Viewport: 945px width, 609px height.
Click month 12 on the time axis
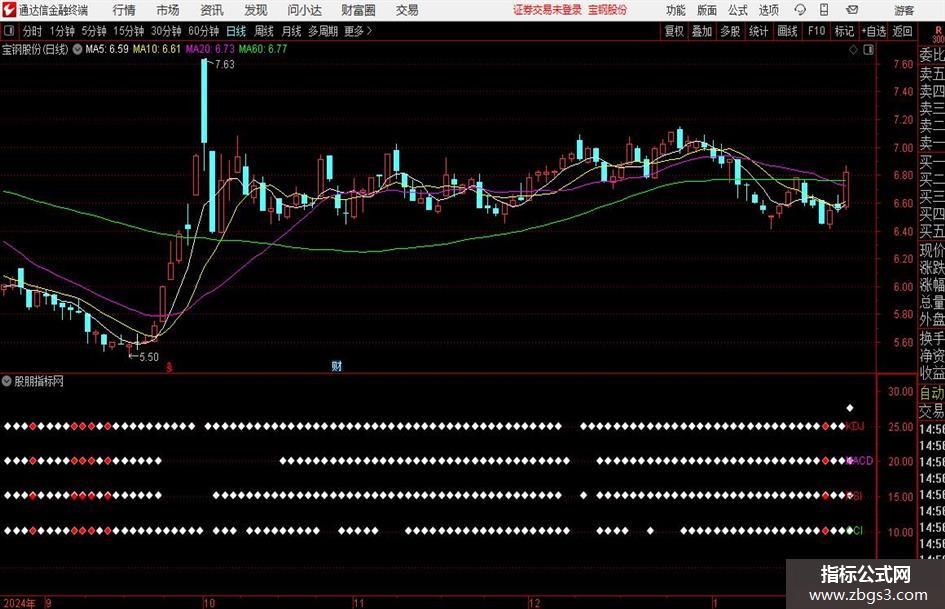pyautogui.click(x=535, y=603)
